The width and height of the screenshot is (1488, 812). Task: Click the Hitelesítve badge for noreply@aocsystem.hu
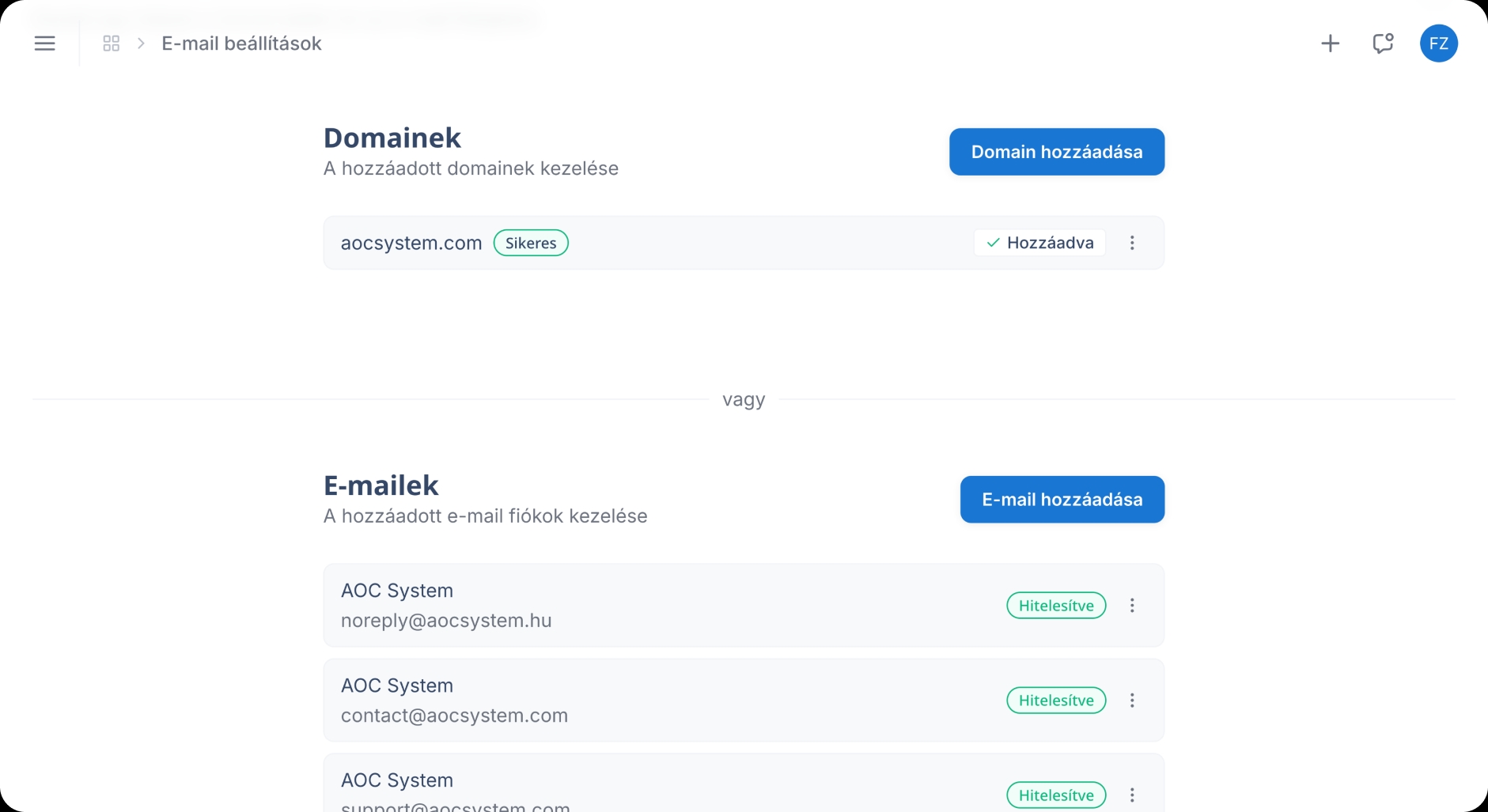(1056, 605)
